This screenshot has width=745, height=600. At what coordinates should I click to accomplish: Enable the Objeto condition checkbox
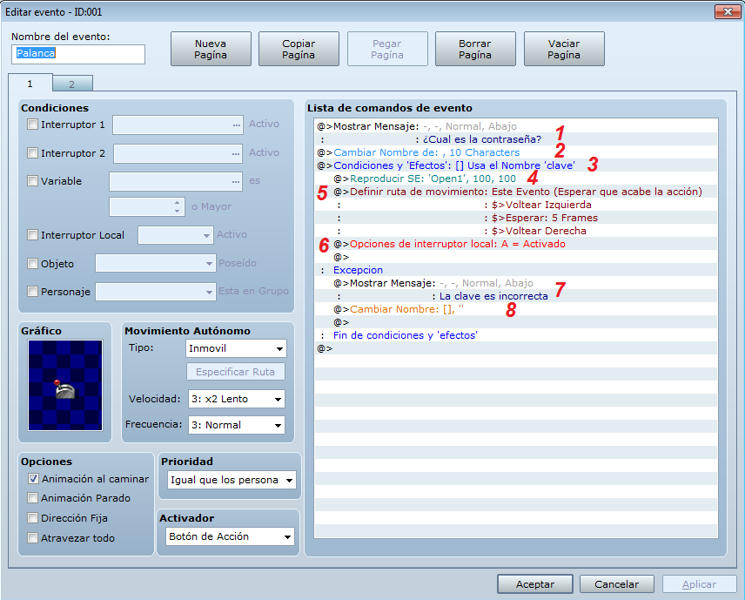tap(32, 263)
